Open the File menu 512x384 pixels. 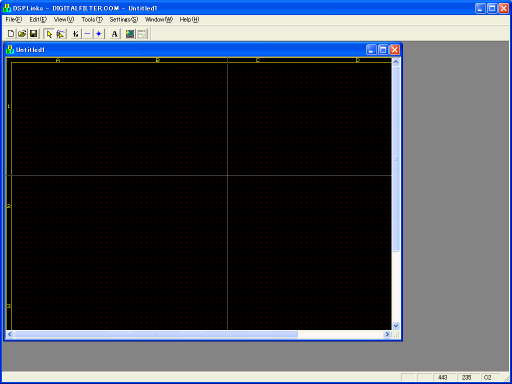click(x=14, y=20)
